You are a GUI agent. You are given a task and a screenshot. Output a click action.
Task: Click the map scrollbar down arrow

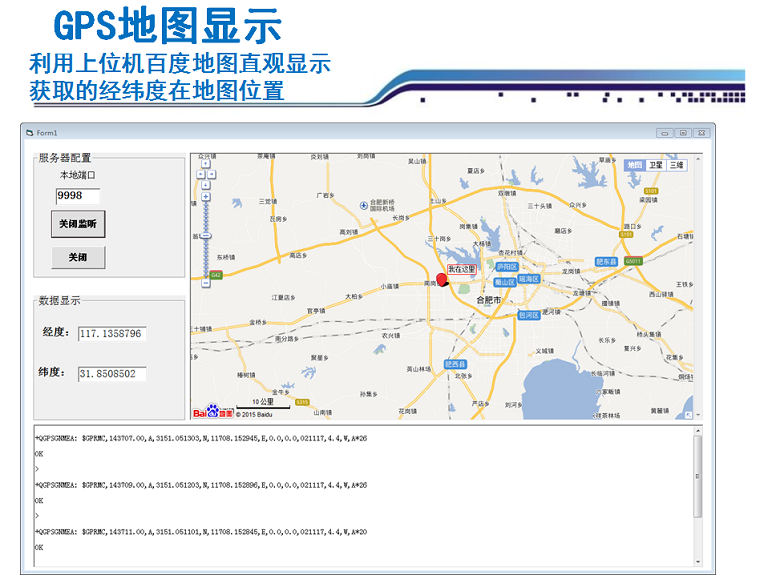point(698,415)
